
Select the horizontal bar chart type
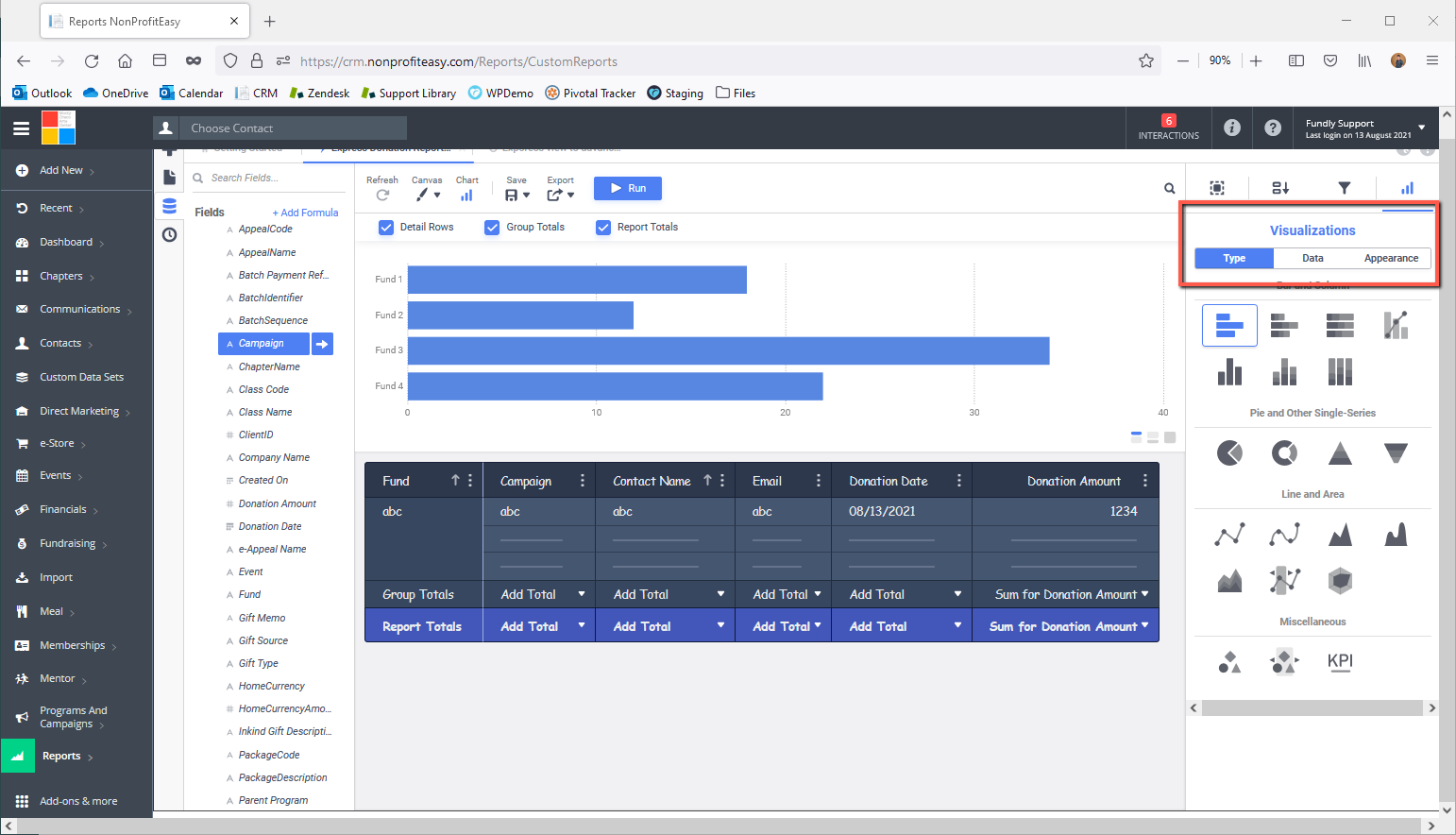coord(1229,325)
